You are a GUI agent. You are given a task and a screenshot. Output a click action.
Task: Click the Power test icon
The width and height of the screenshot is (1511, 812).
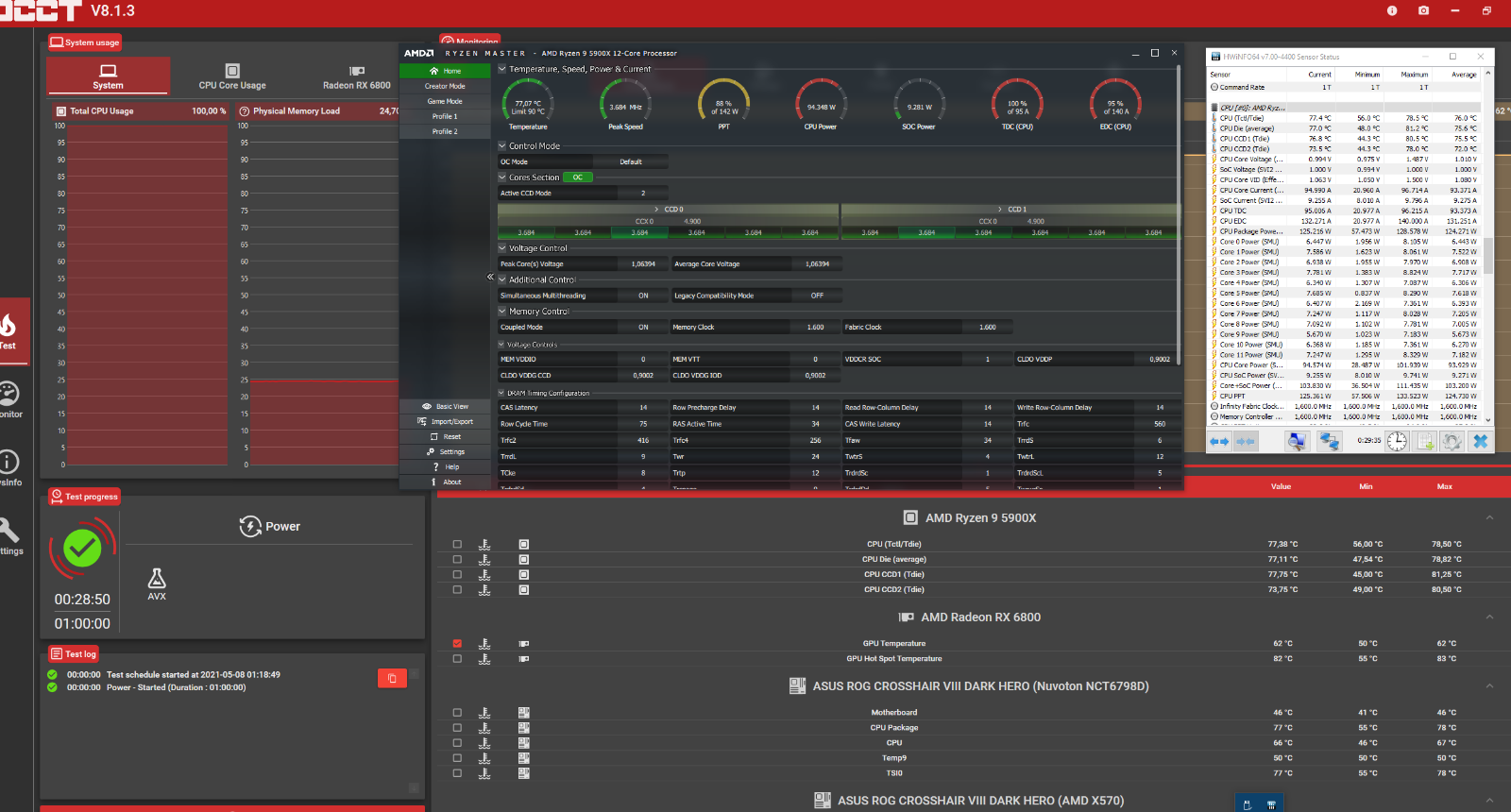(250, 526)
